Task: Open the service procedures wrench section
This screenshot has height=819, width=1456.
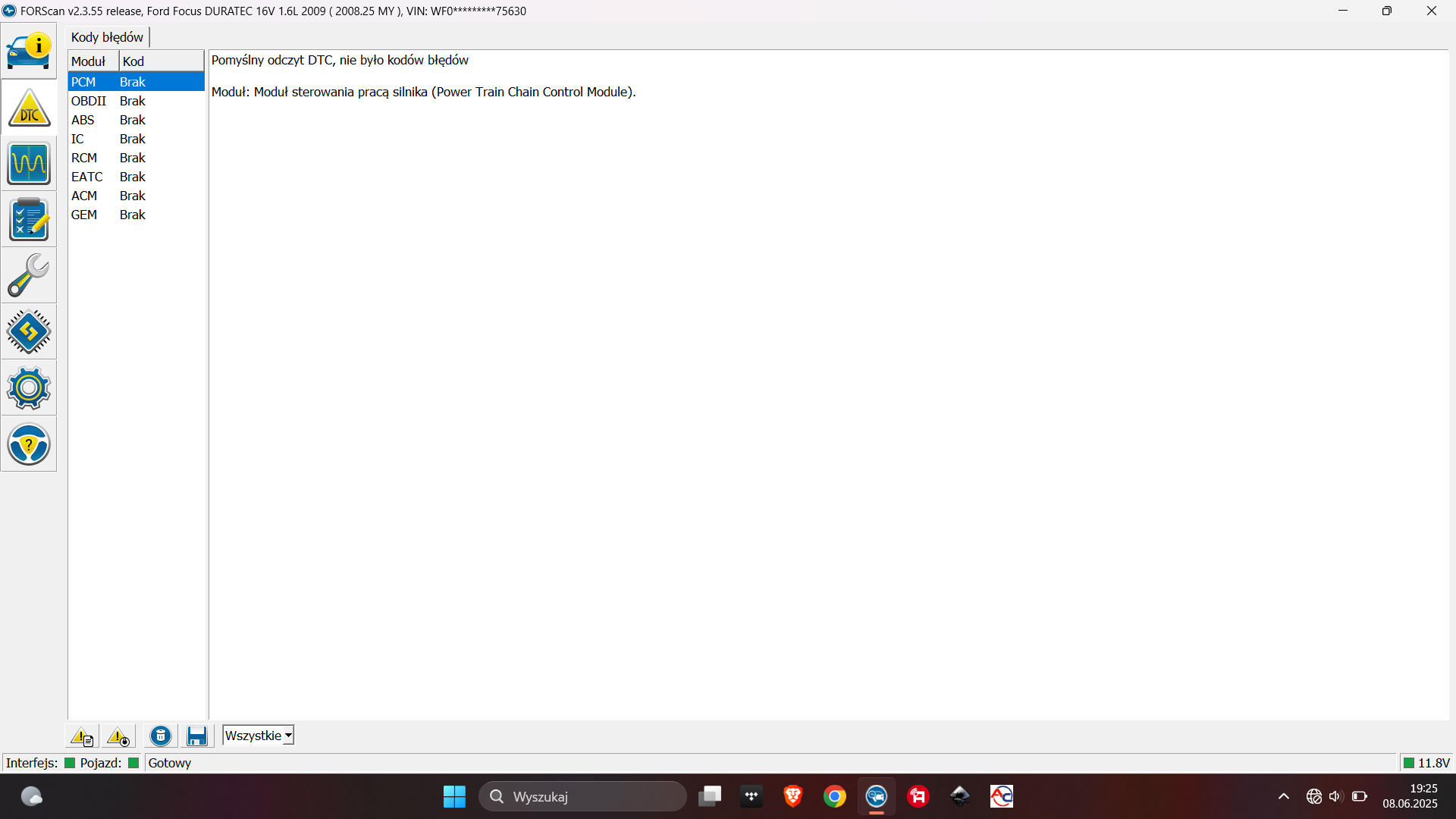Action: tap(29, 275)
